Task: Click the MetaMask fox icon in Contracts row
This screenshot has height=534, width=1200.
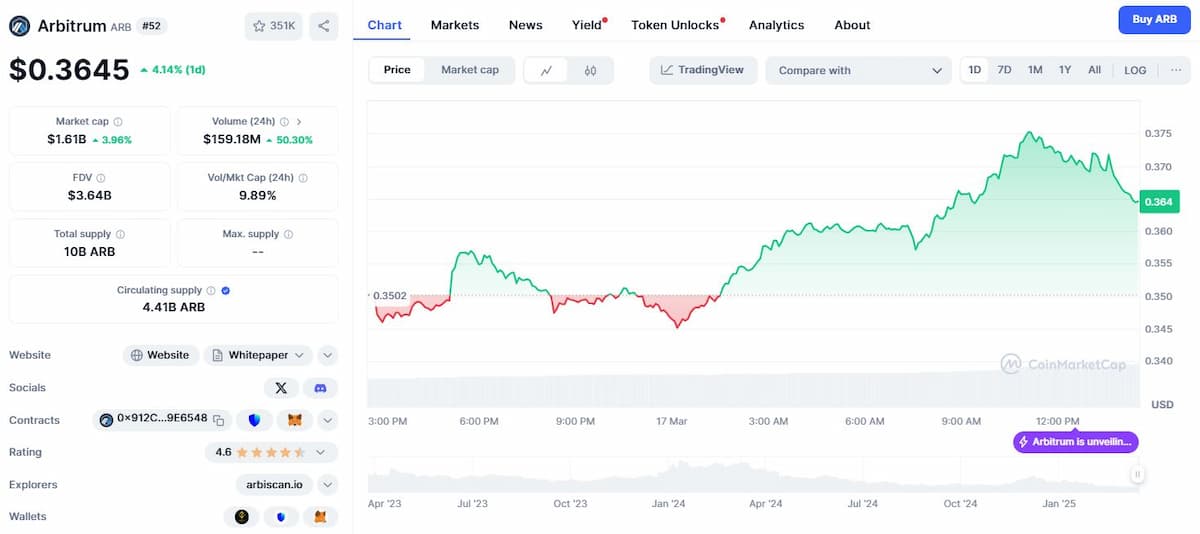Action: (294, 420)
